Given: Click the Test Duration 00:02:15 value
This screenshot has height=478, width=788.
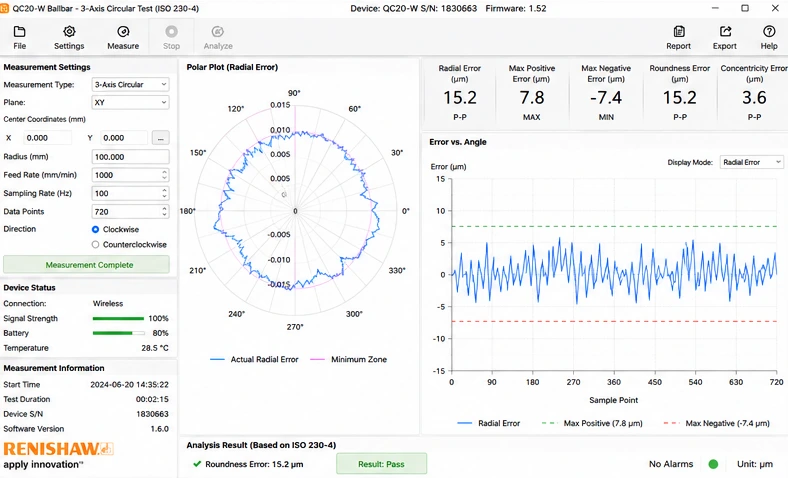Looking at the screenshot, I should coord(152,399).
